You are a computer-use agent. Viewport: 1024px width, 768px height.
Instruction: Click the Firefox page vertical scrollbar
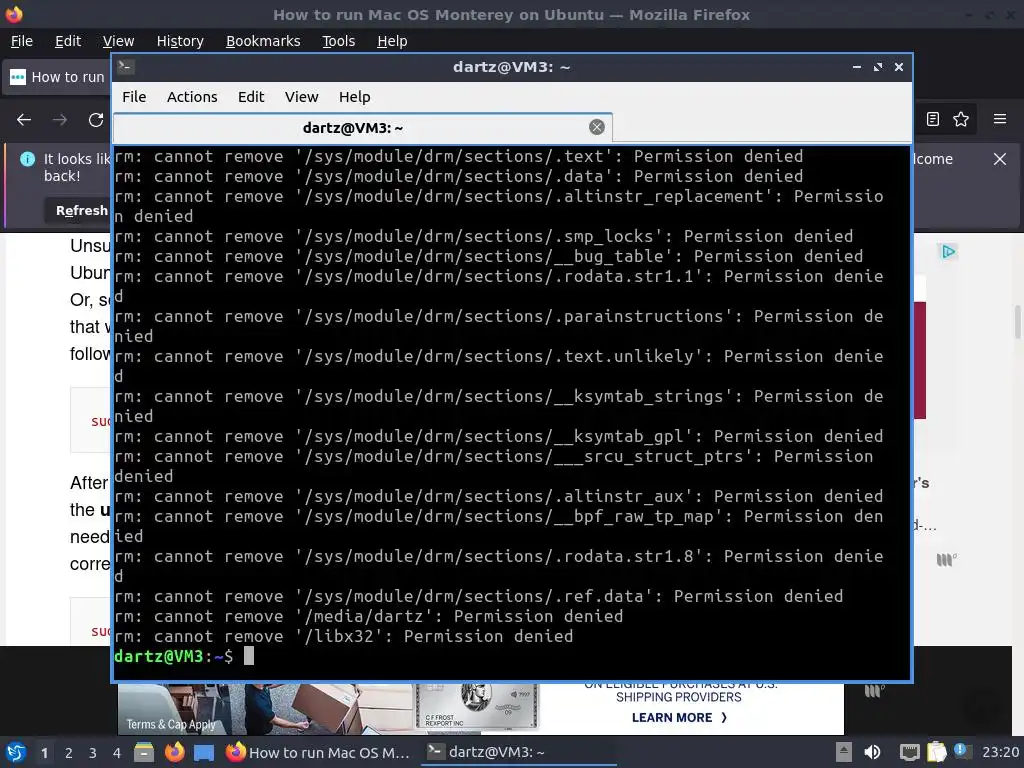1017,323
